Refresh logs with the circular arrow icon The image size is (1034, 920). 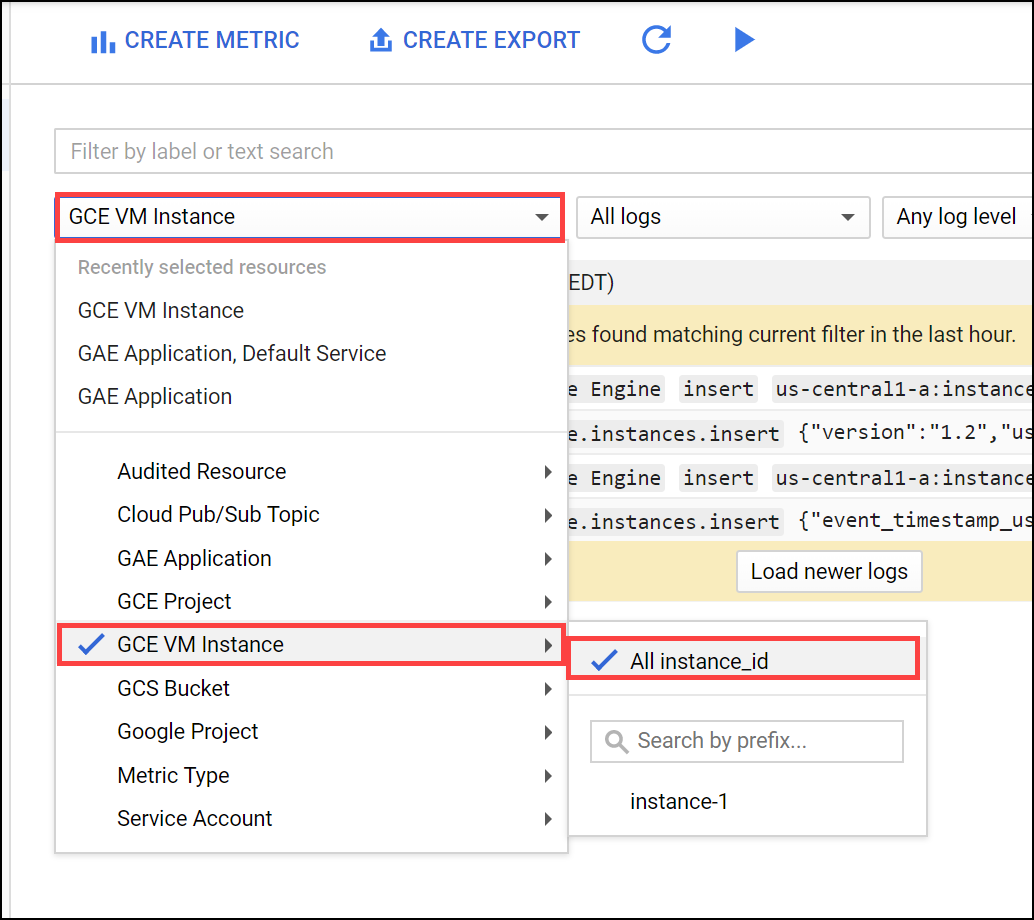point(657,40)
